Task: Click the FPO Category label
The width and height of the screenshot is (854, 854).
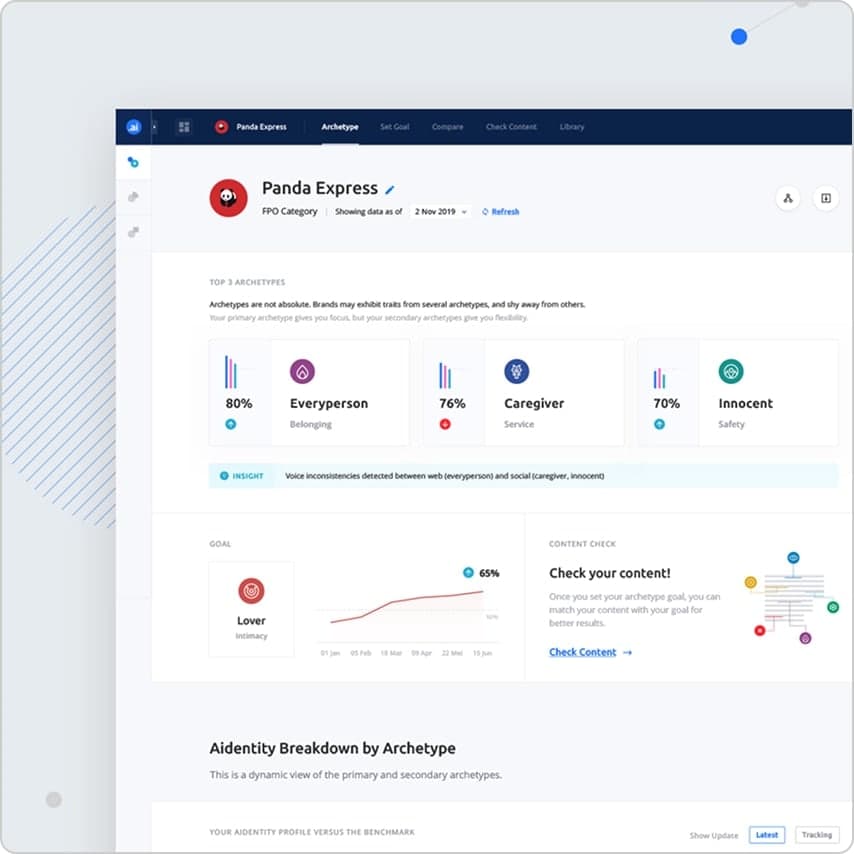Action: (290, 211)
